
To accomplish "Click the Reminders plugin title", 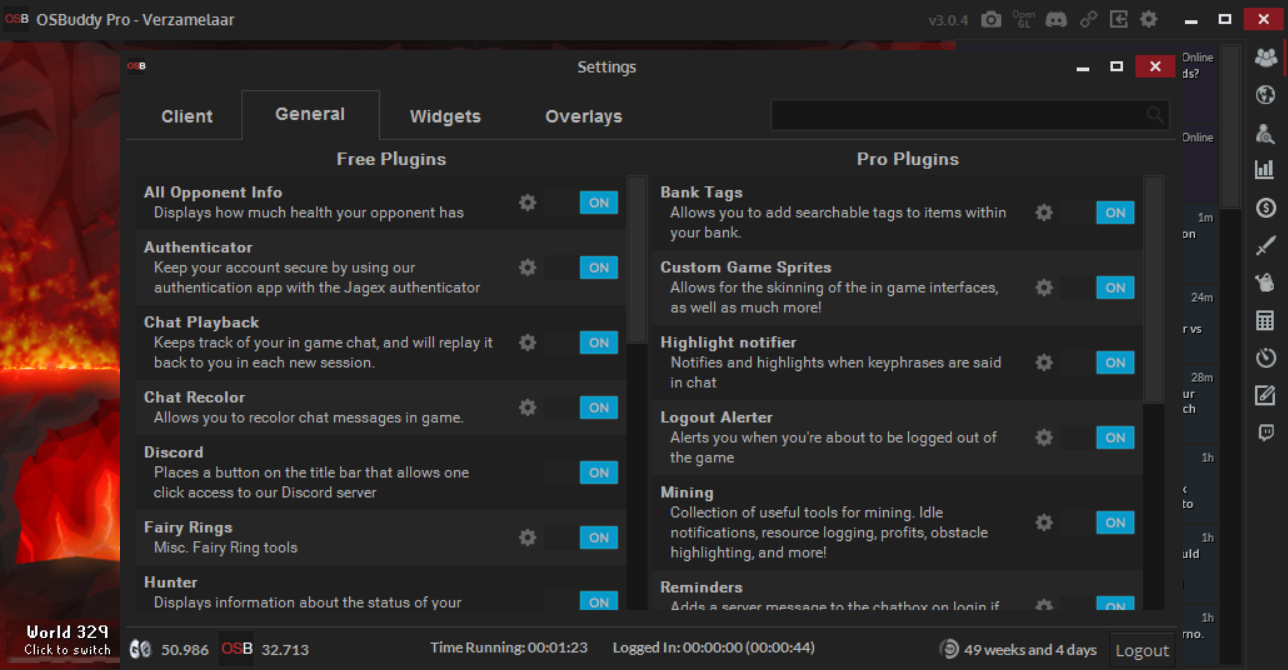I will 701,587.
